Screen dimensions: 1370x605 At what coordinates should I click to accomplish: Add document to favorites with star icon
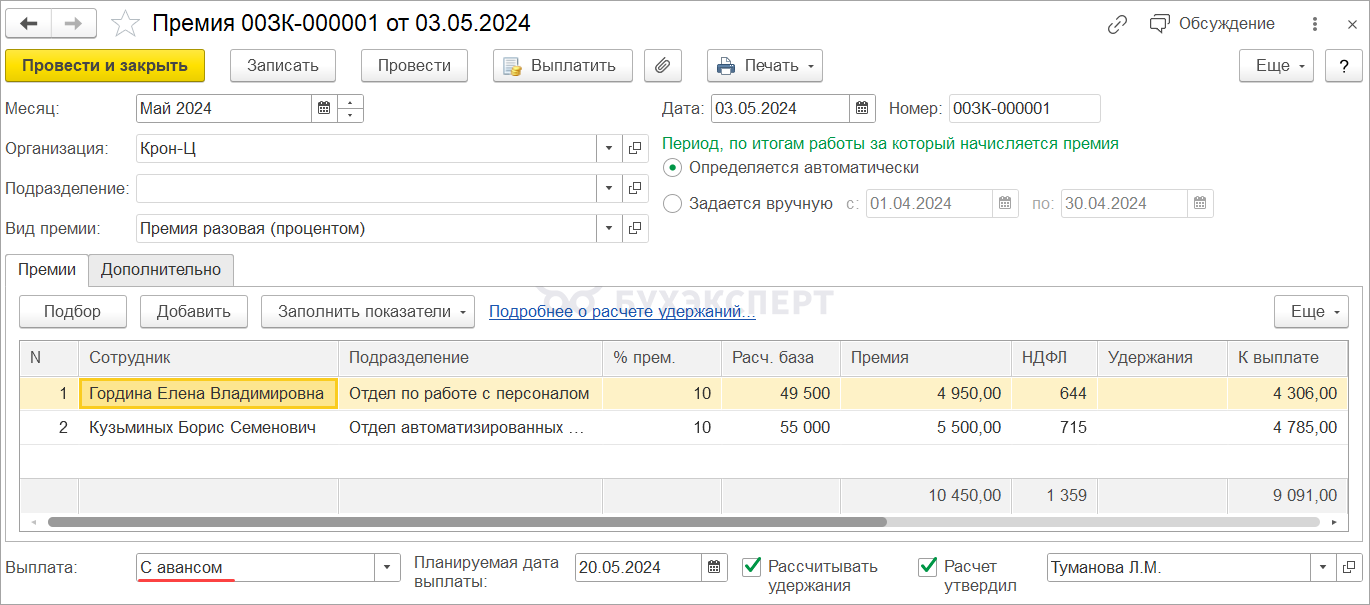(125, 23)
